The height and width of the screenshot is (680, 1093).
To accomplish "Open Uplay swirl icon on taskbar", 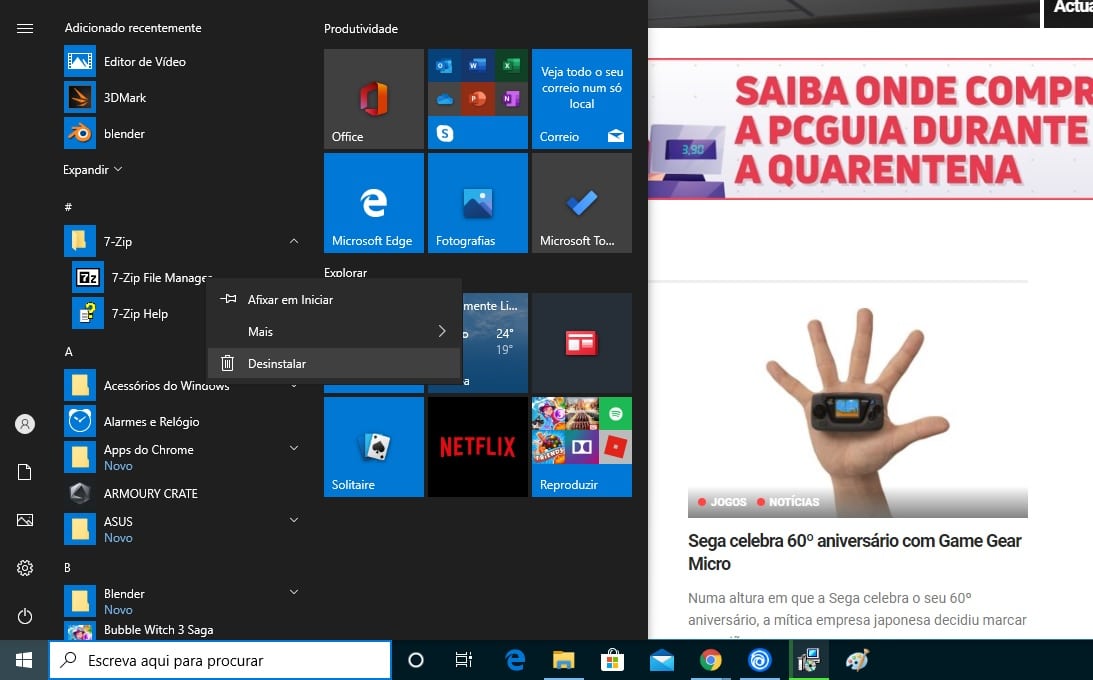I will pos(759,660).
